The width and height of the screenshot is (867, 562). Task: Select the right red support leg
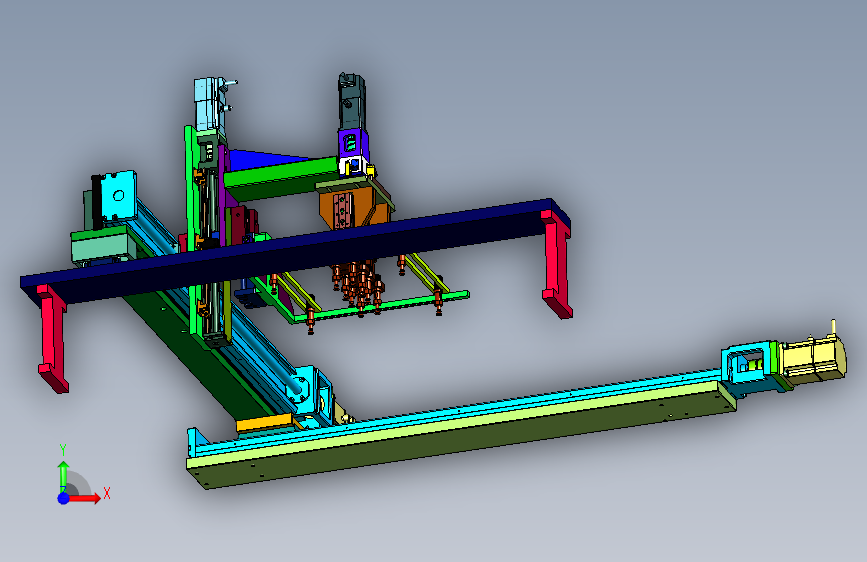pyautogui.click(x=557, y=264)
